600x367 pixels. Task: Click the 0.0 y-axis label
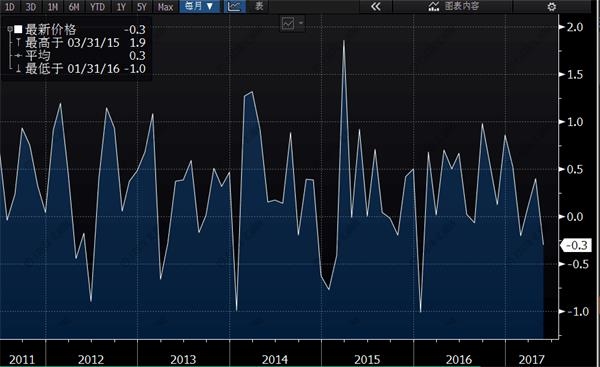[x=575, y=217]
